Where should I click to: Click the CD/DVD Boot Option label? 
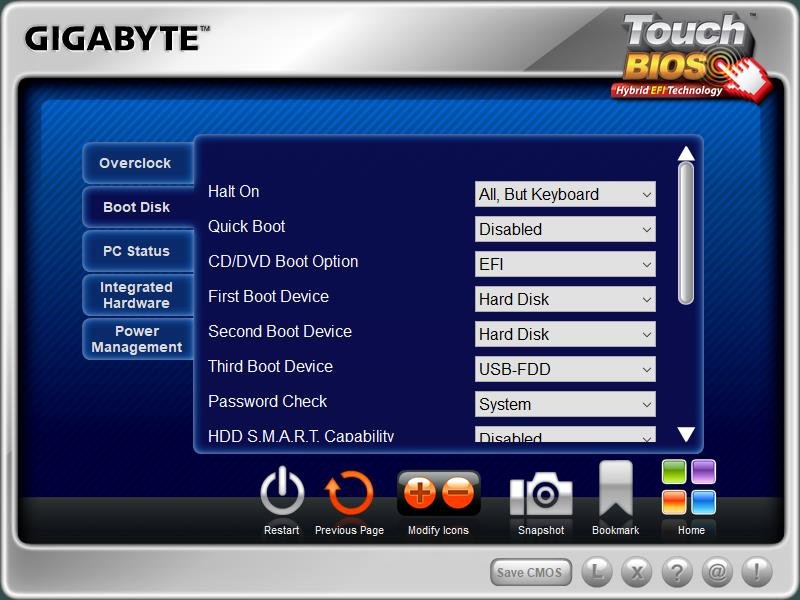pyautogui.click(x=283, y=261)
